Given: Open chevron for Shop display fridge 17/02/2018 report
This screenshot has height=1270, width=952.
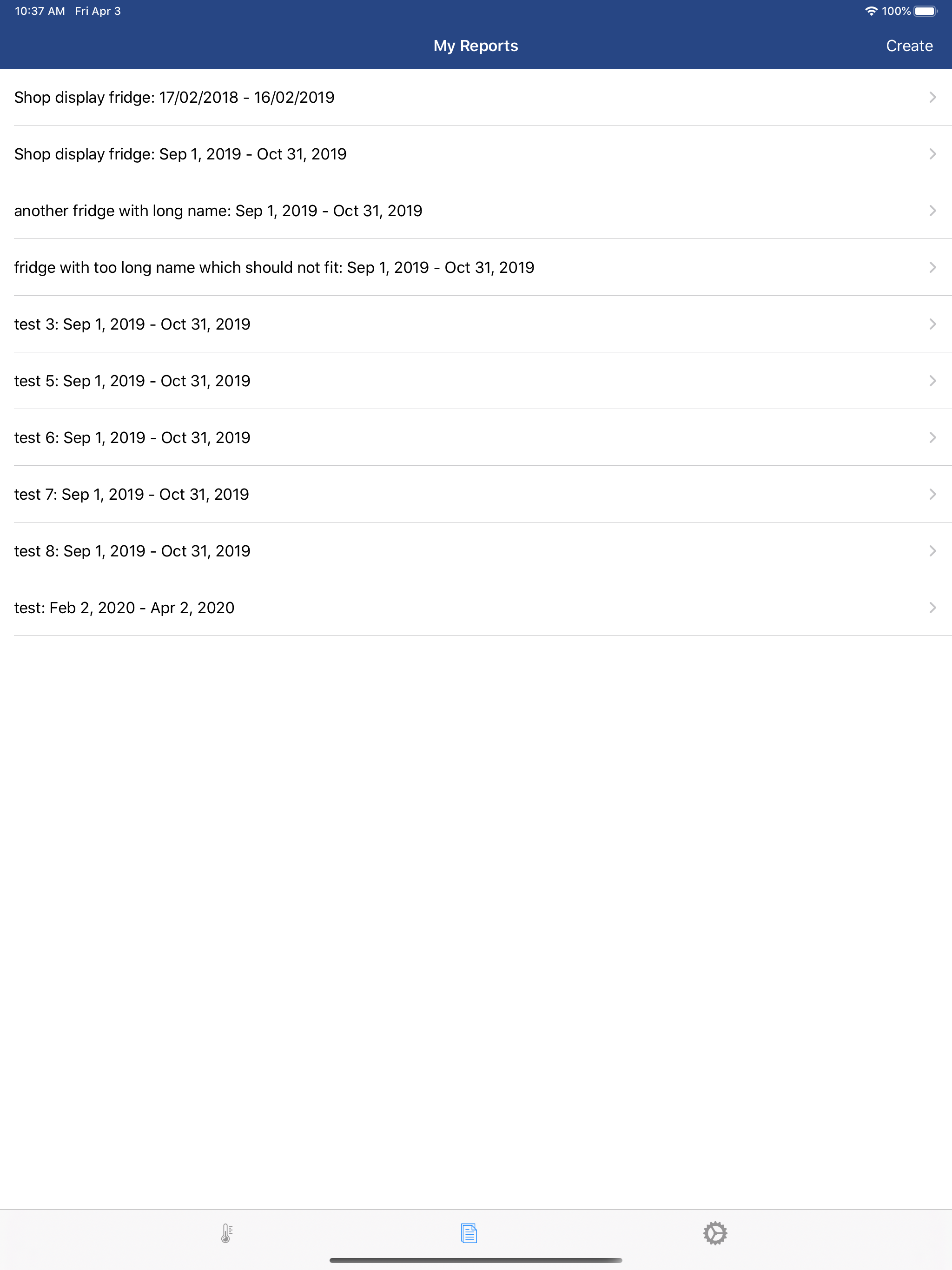Looking at the screenshot, I should (932, 97).
